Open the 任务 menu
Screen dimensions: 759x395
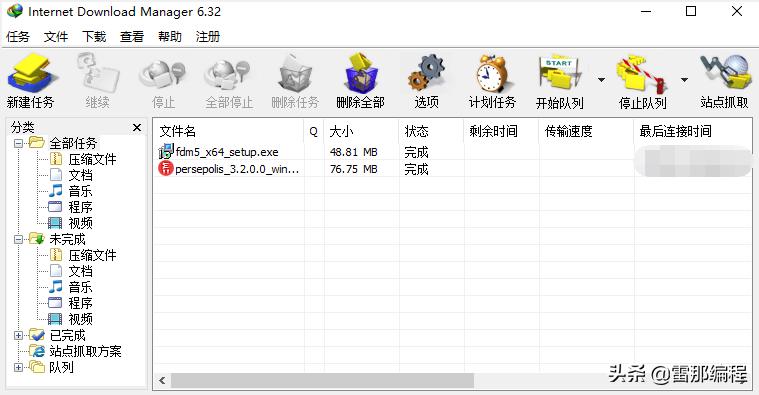[18, 36]
